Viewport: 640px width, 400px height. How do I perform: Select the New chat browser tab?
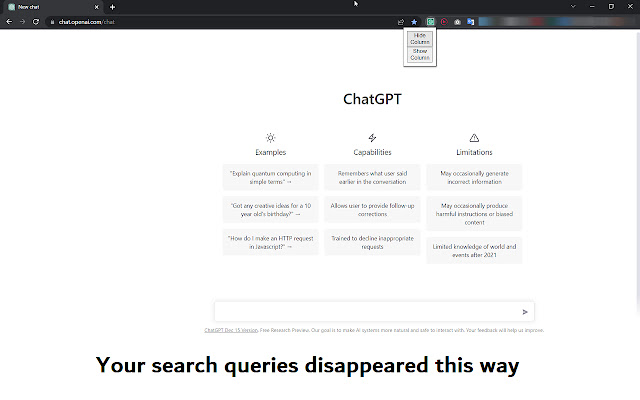pos(50,7)
